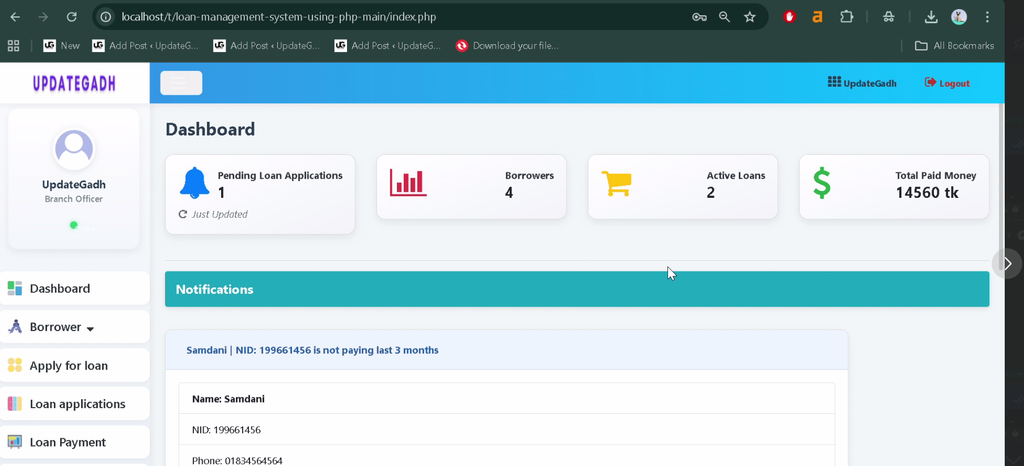Select the 'NID: 199661456' row
Viewport: 1024px width, 466px height.
[x=507, y=429]
